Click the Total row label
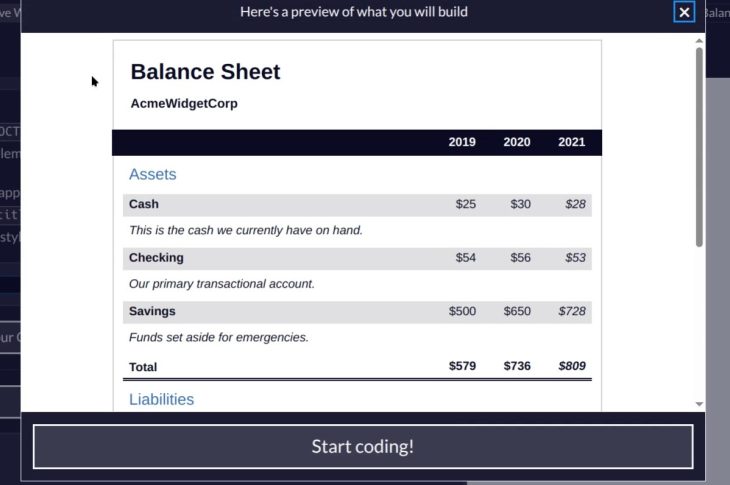Image resolution: width=730 pixels, height=485 pixels. point(143,367)
